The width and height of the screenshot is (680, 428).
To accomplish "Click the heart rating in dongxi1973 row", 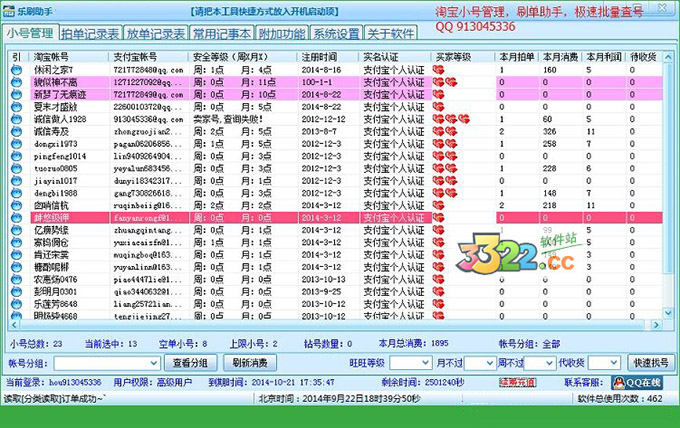I will 445,144.
